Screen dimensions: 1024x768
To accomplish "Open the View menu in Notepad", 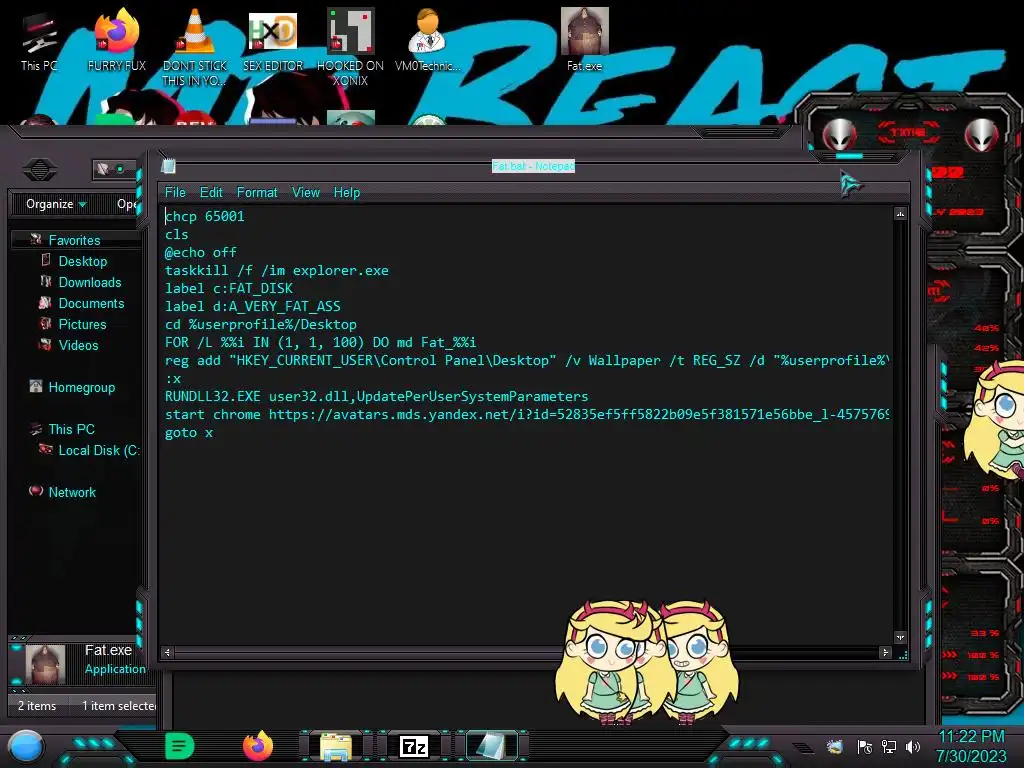I will 306,193.
